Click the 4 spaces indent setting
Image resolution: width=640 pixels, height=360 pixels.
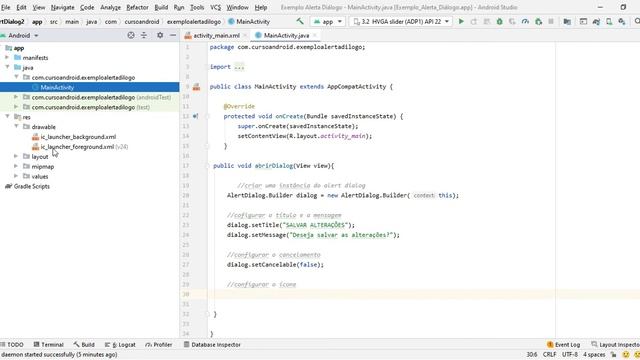pyautogui.click(x=594, y=355)
